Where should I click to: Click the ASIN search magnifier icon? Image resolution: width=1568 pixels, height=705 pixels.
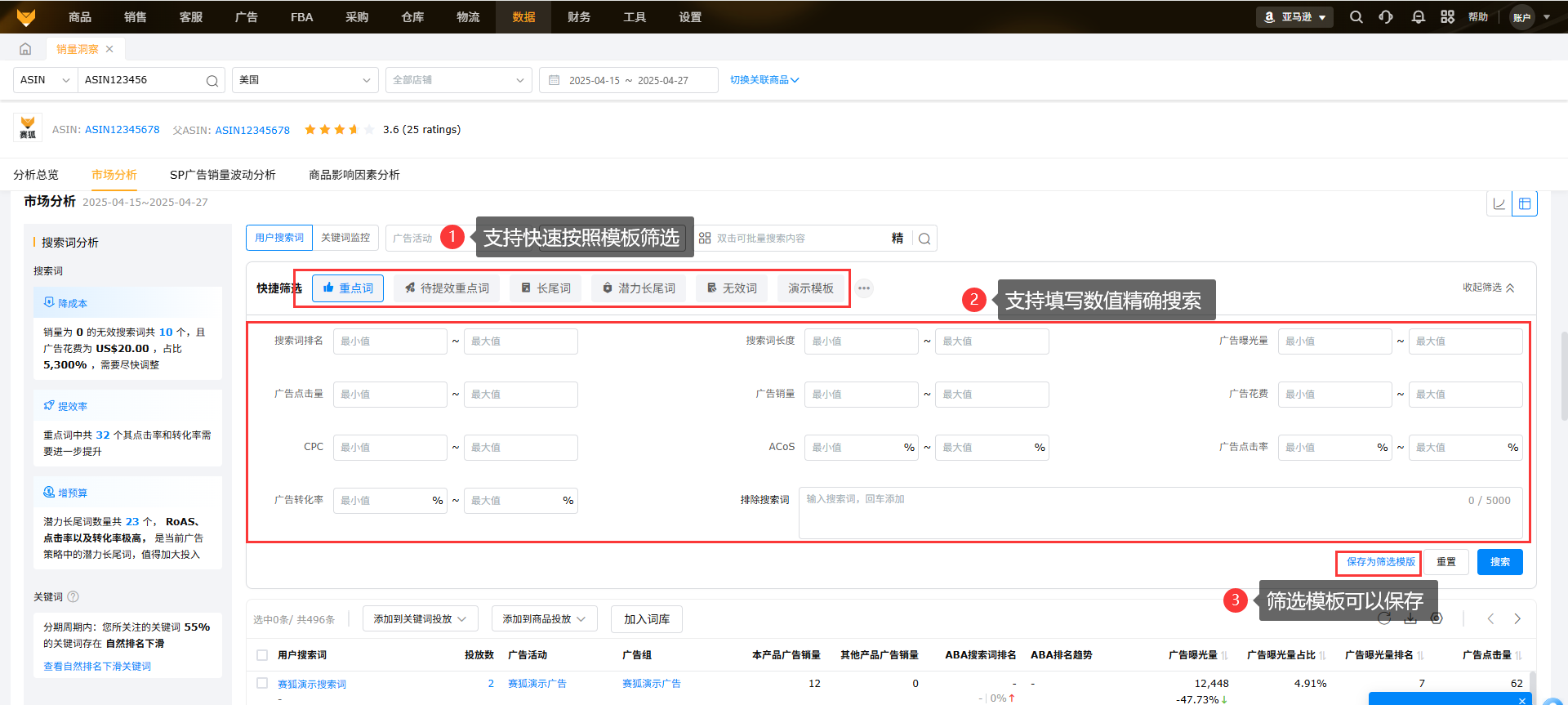coord(212,80)
